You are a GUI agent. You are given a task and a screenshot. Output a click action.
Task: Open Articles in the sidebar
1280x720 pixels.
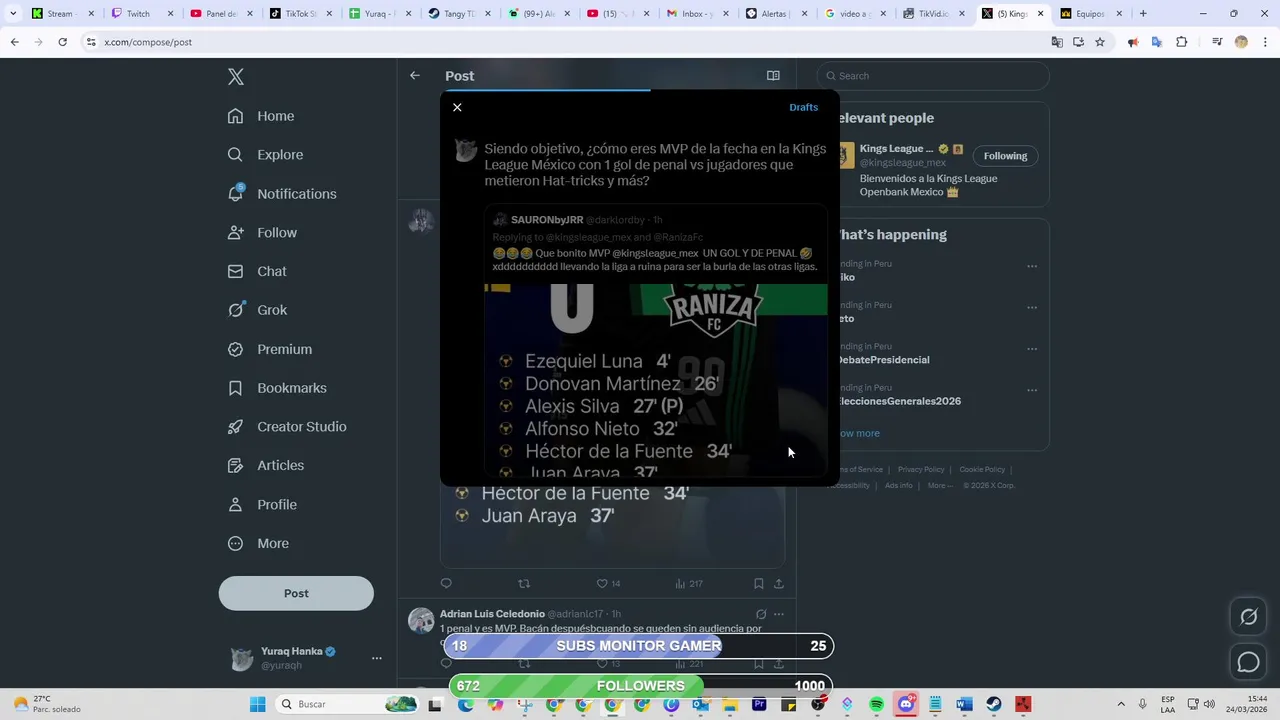pos(266,465)
